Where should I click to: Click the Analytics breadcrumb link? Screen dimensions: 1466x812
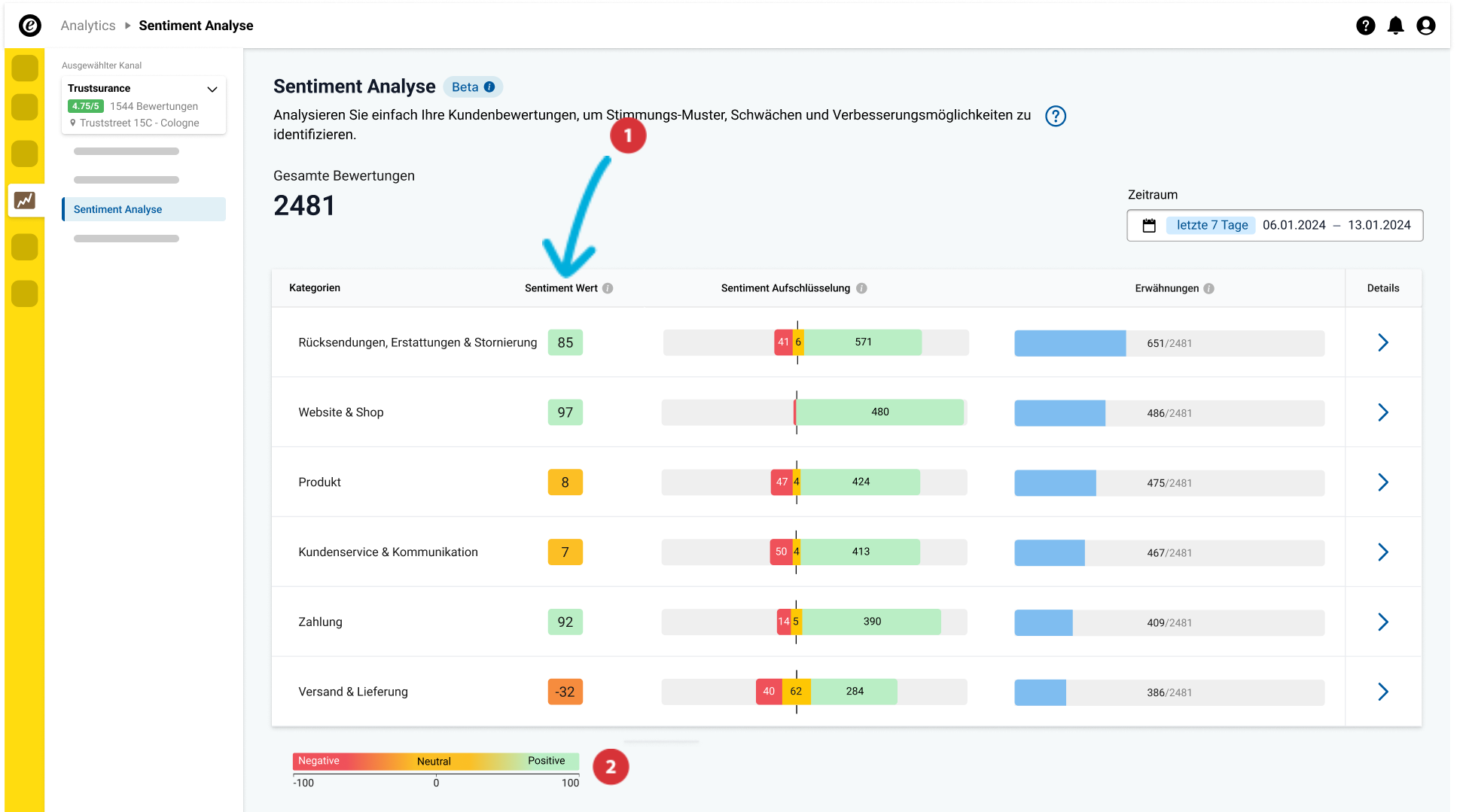click(88, 26)
